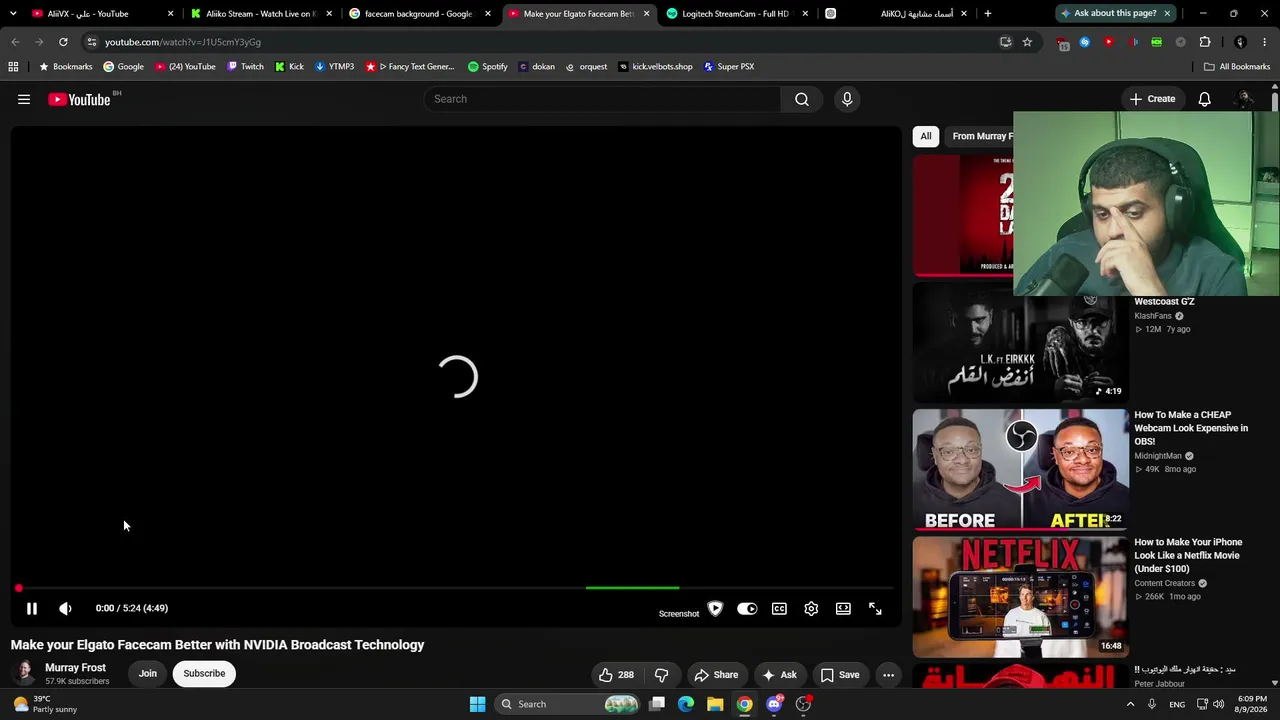Go back to the previous page
The height and width of the screenshot is (720, 1280).
[x=15, y=42]
